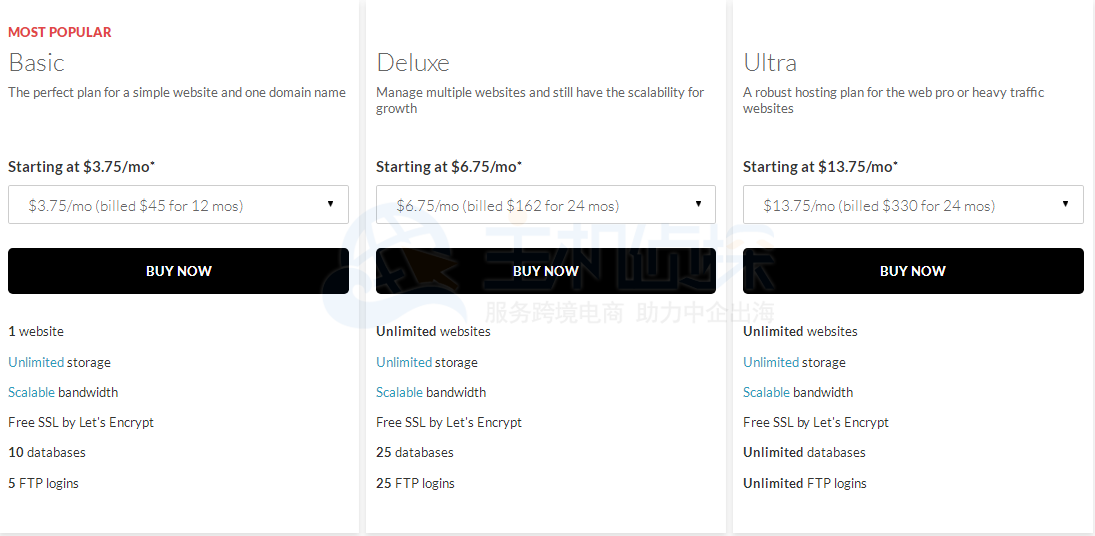Click the MOST POPULAR label on Basic
Screen dimensions: 1095x536
60,32
